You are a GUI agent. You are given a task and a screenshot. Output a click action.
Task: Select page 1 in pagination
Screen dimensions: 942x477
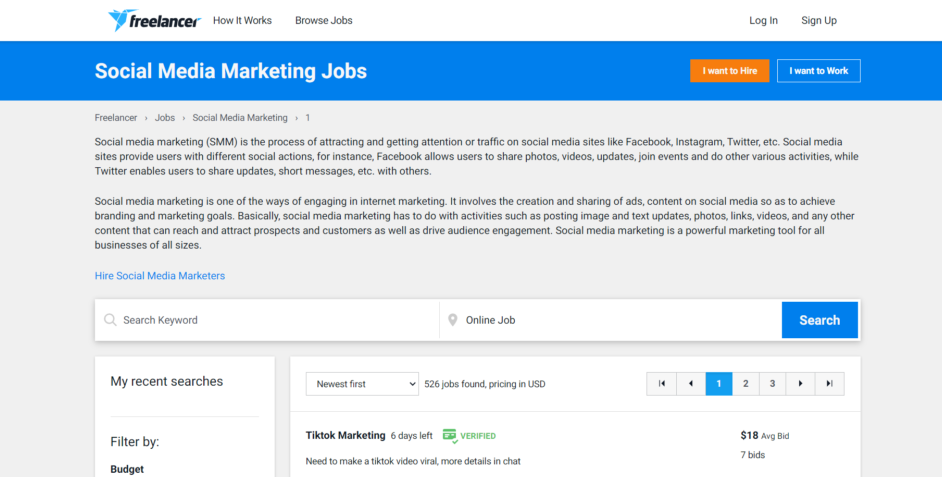point(719,384)
